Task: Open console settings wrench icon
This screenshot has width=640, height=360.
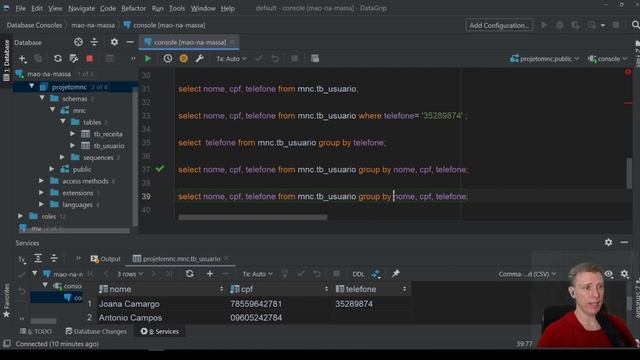Action: tap(200, 59)
